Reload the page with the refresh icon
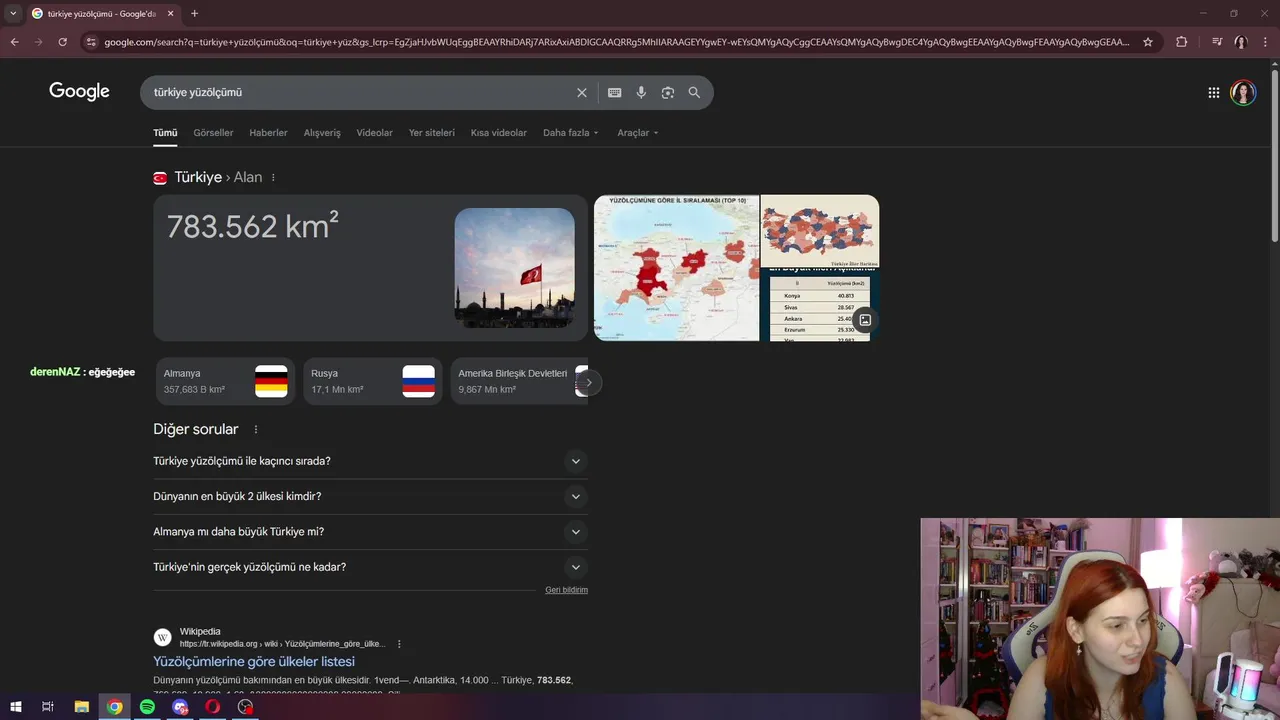The image size is (1280, 720). tap(62, 42)
